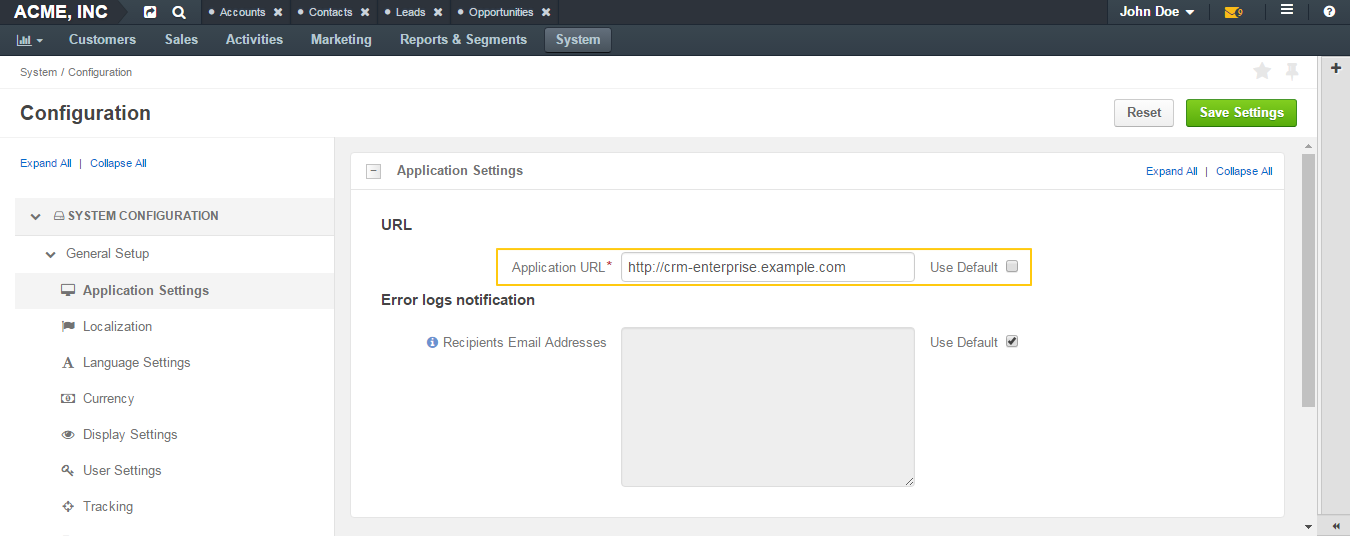Screen dimensions: 1350x536
Task: Open the mail notifications envelope icon
Action: pos(1233,12)
